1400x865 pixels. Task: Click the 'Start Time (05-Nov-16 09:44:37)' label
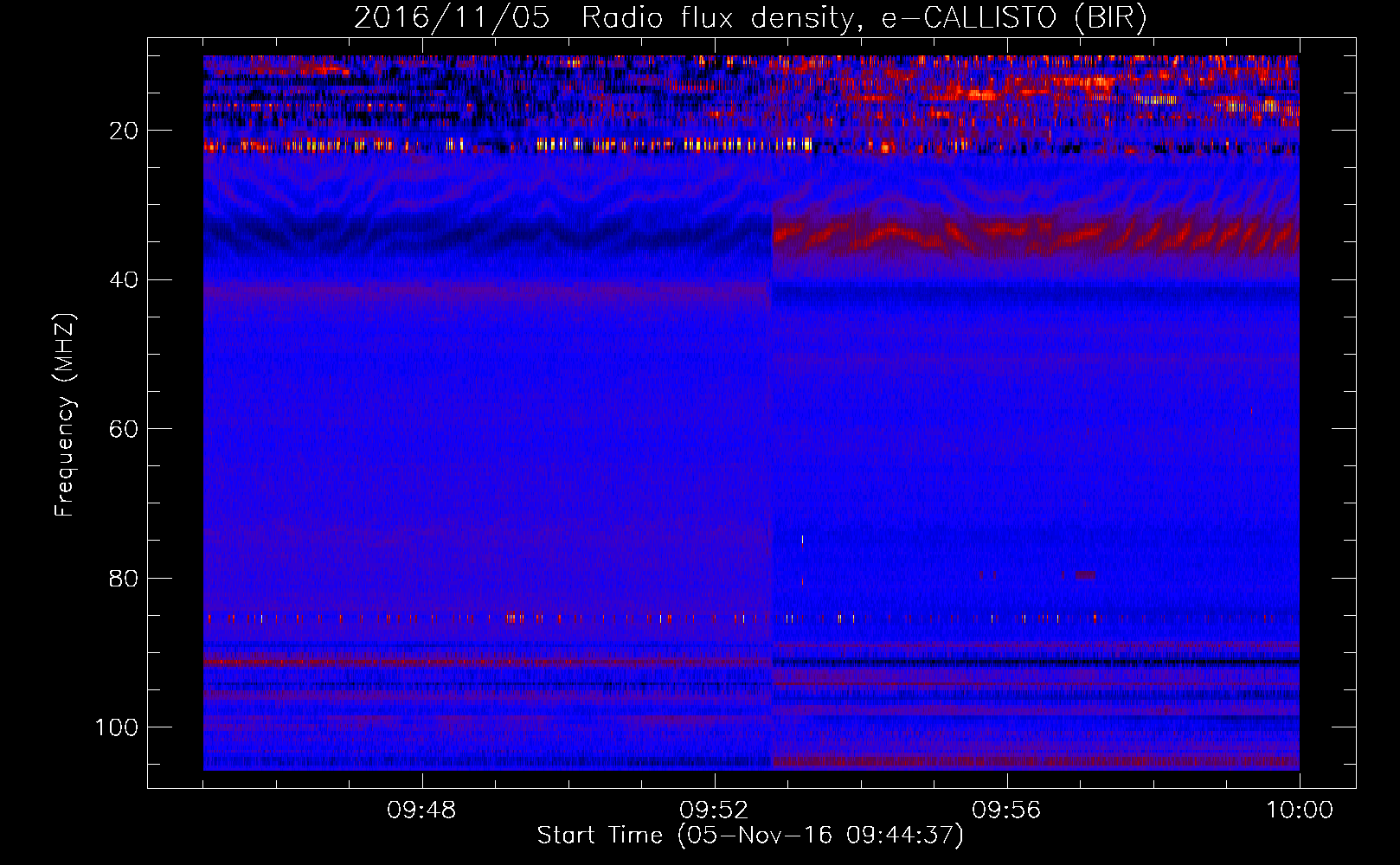point(750,836)
